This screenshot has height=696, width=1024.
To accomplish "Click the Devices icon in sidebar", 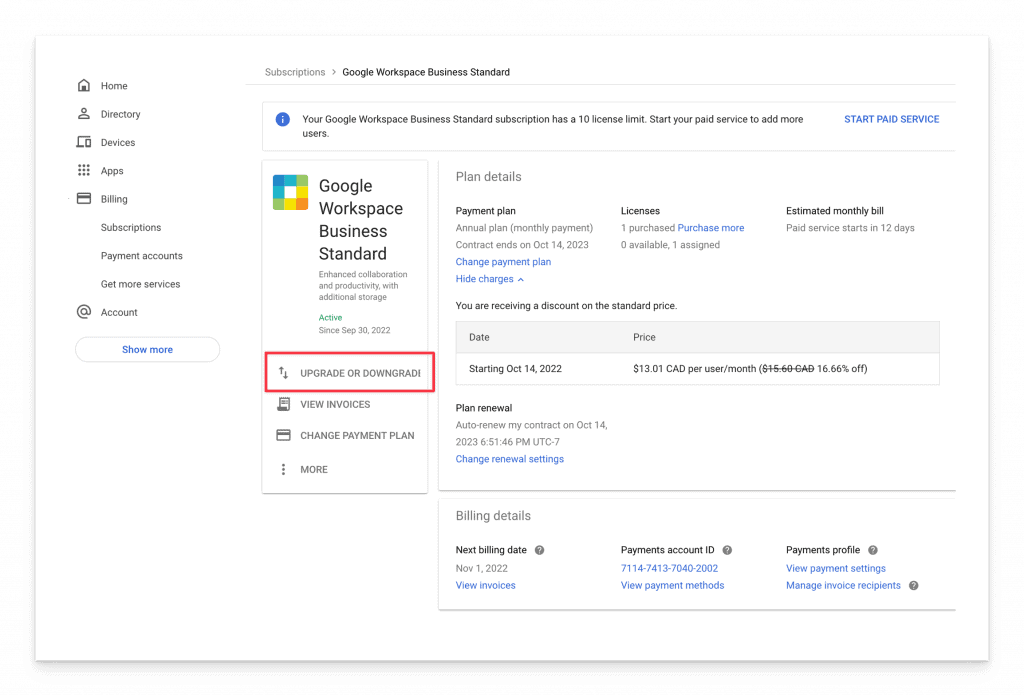I will (x=84, y=142).
